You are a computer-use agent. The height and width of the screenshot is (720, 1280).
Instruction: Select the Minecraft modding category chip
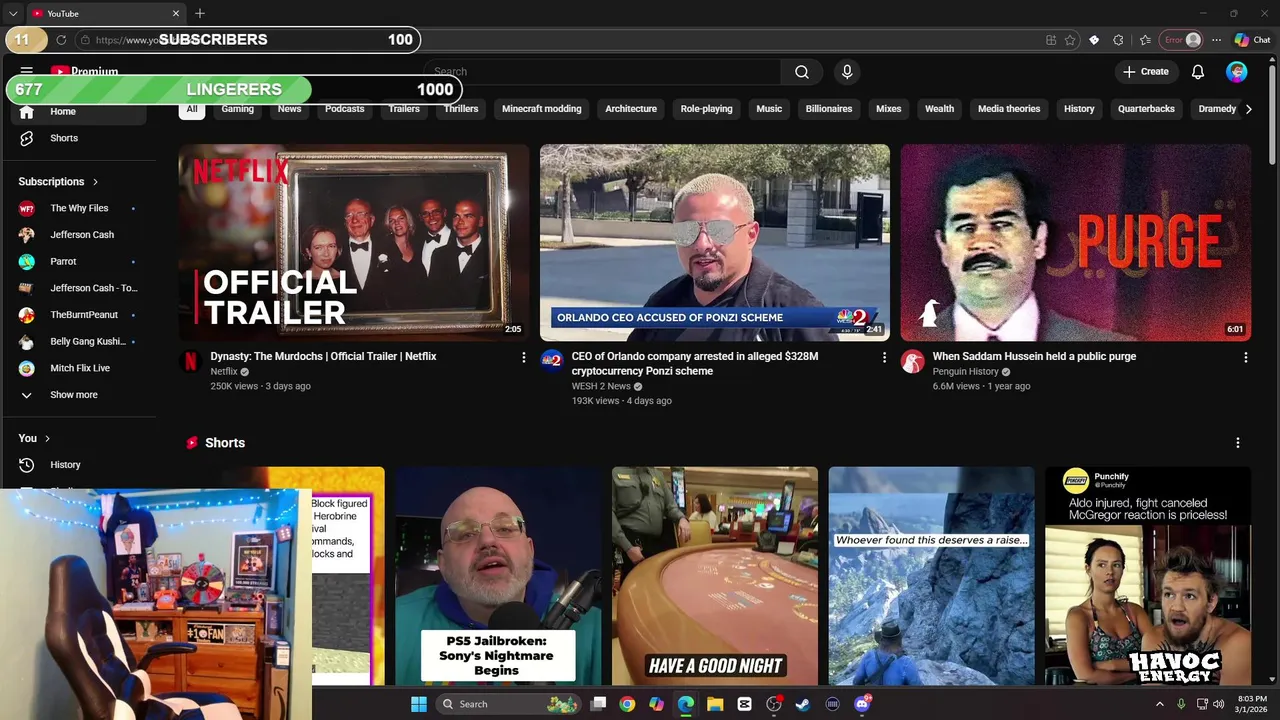tap(541, 109)
